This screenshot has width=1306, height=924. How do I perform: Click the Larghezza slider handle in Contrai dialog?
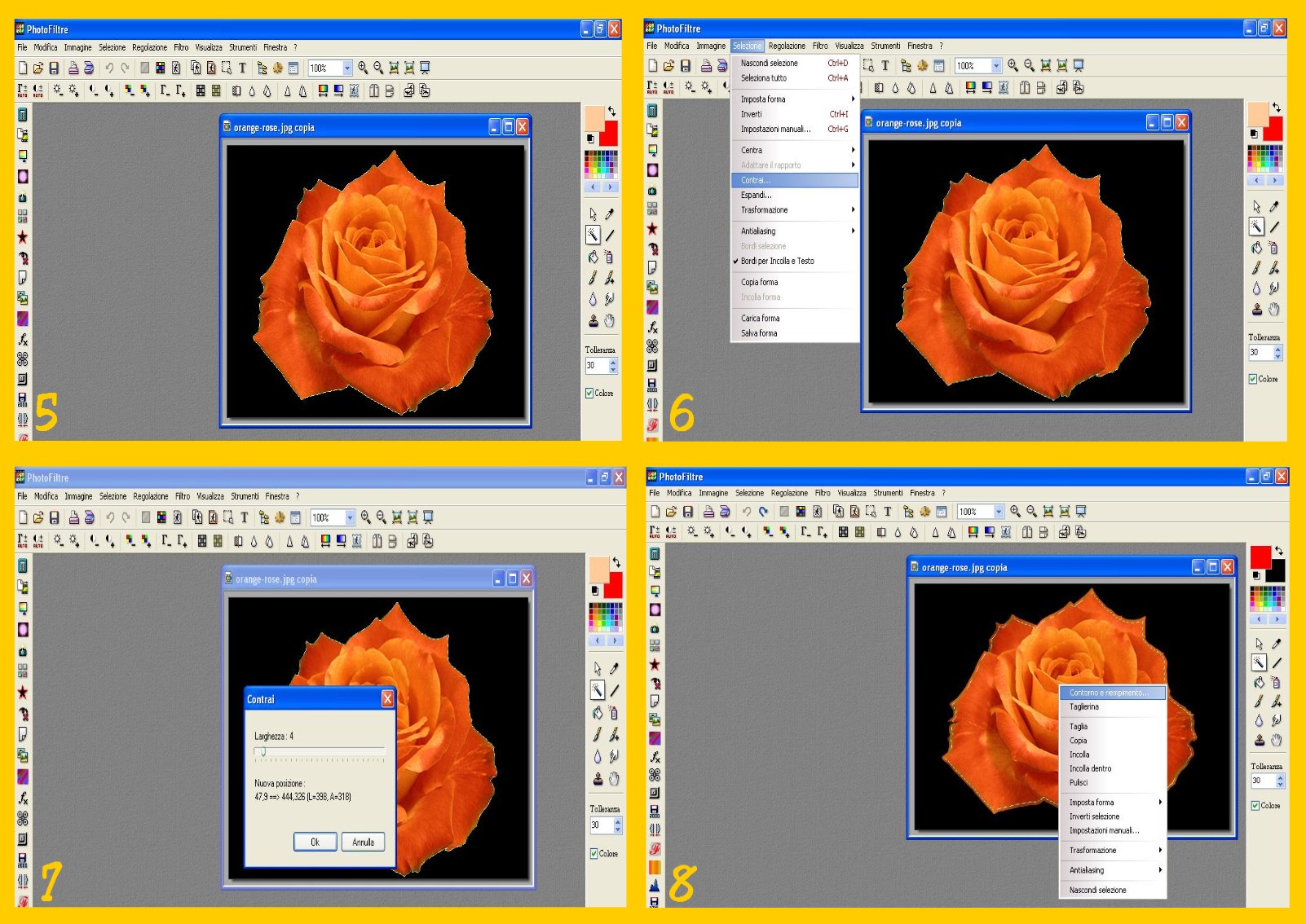click(263, 752)
